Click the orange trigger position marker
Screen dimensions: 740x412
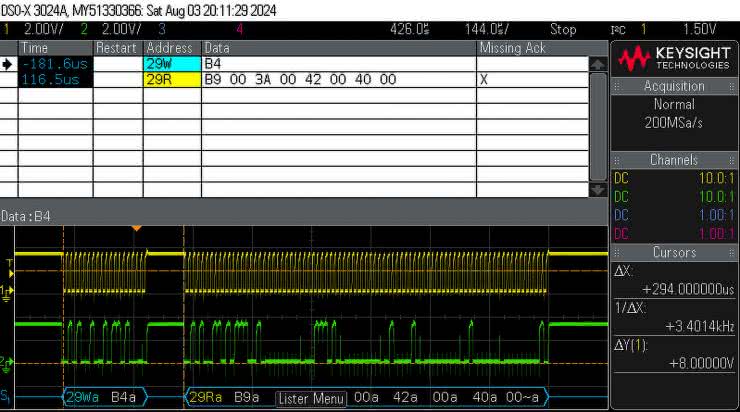[x=137, y=229]
